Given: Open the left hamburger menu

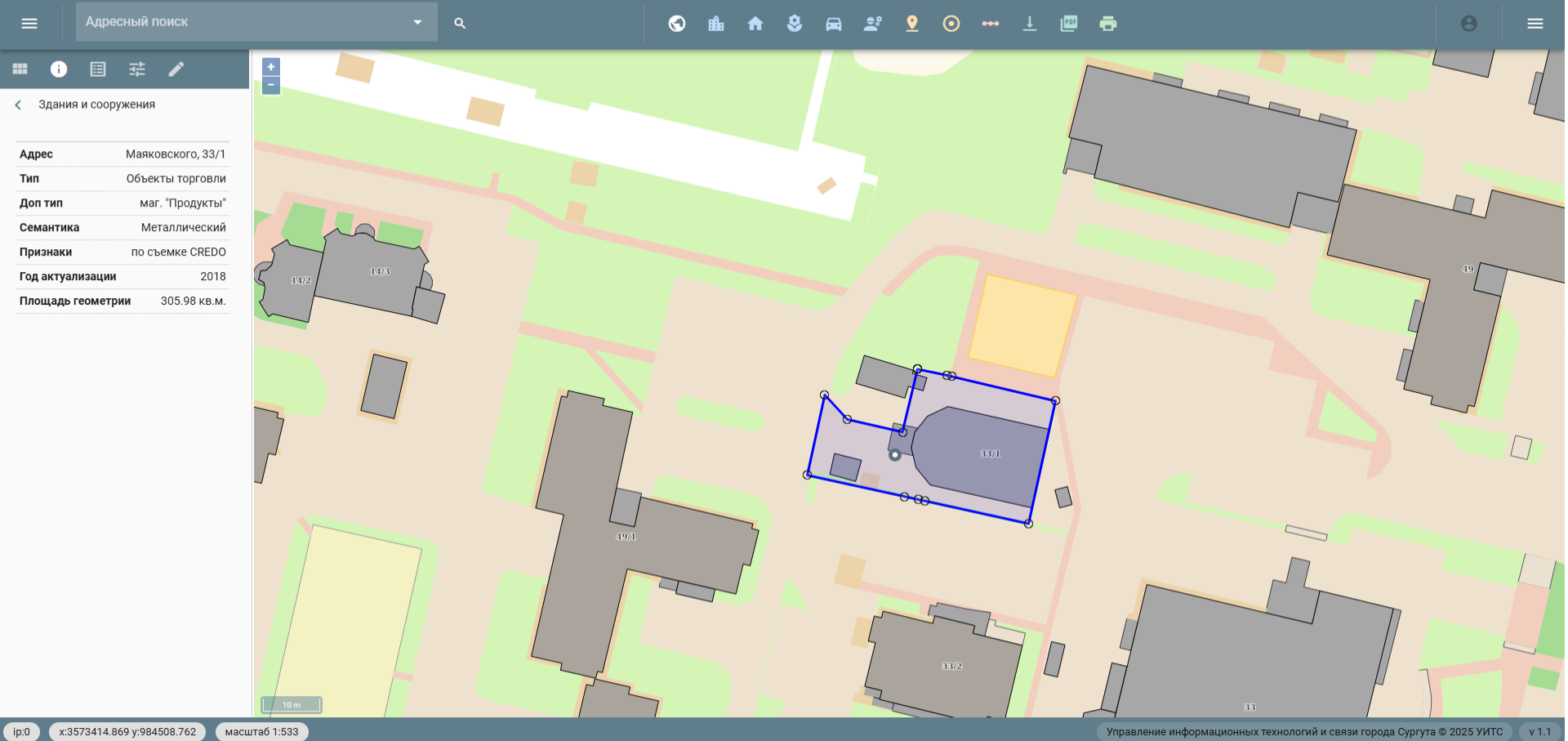Looking at the screenshot, I should click(29, 24).
